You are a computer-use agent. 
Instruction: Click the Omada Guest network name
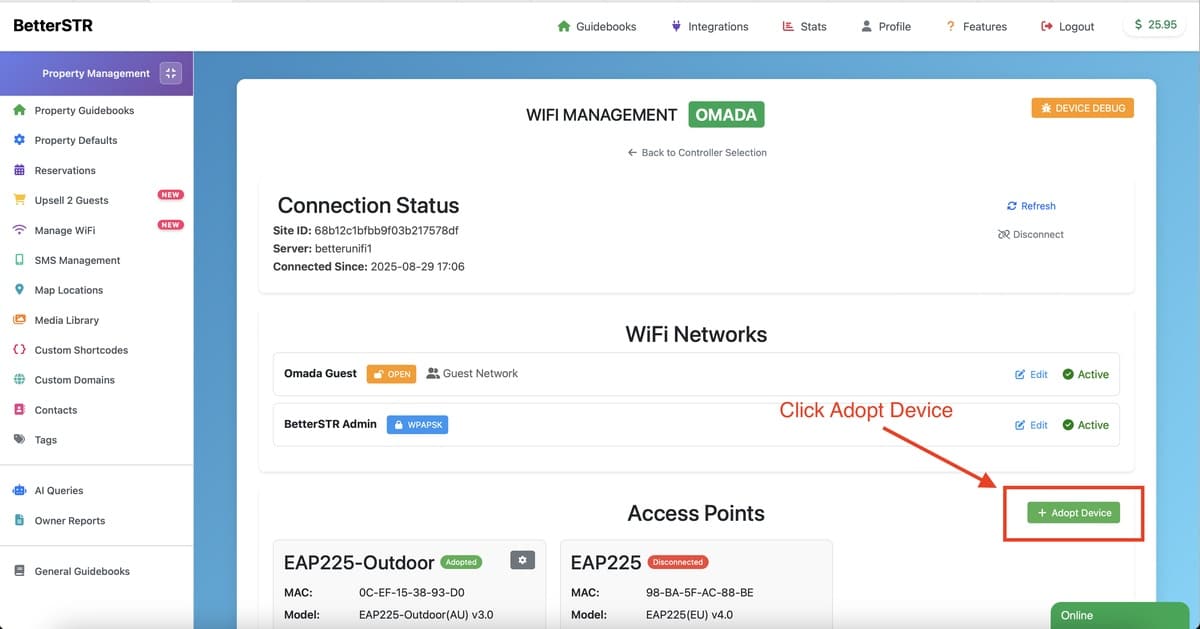[x=320, y=373]
